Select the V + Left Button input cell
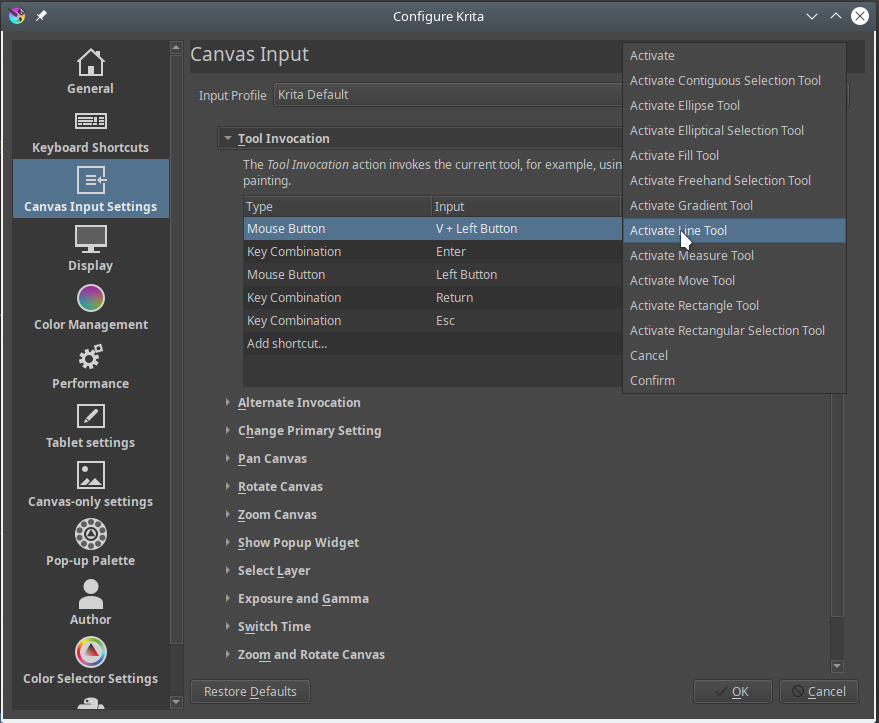 point(526,229)
